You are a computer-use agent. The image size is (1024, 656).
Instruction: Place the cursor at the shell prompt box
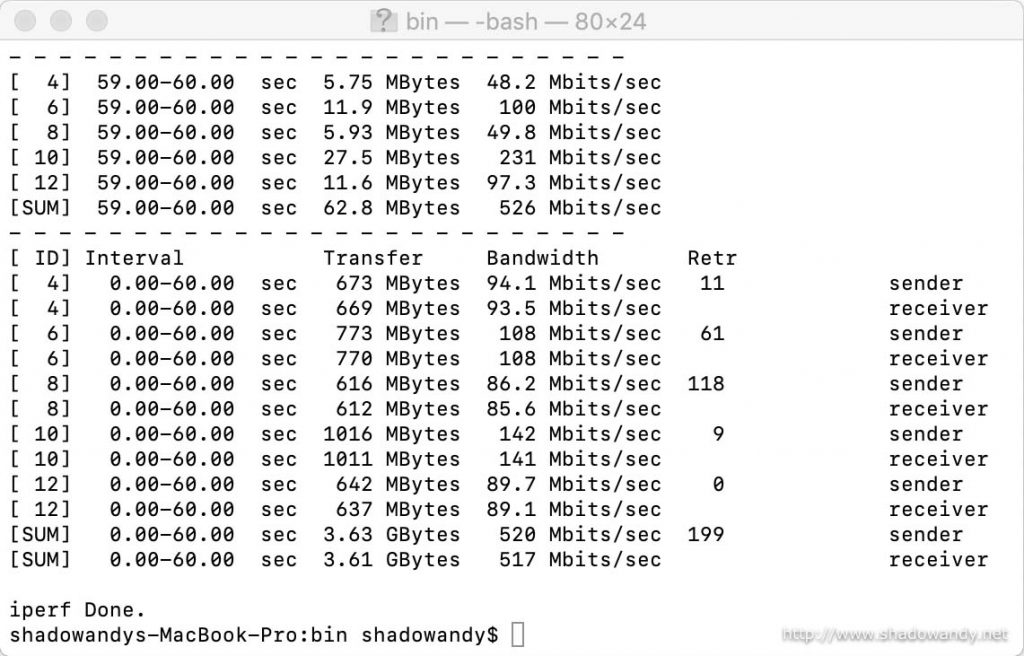click(x=517, y=634)
